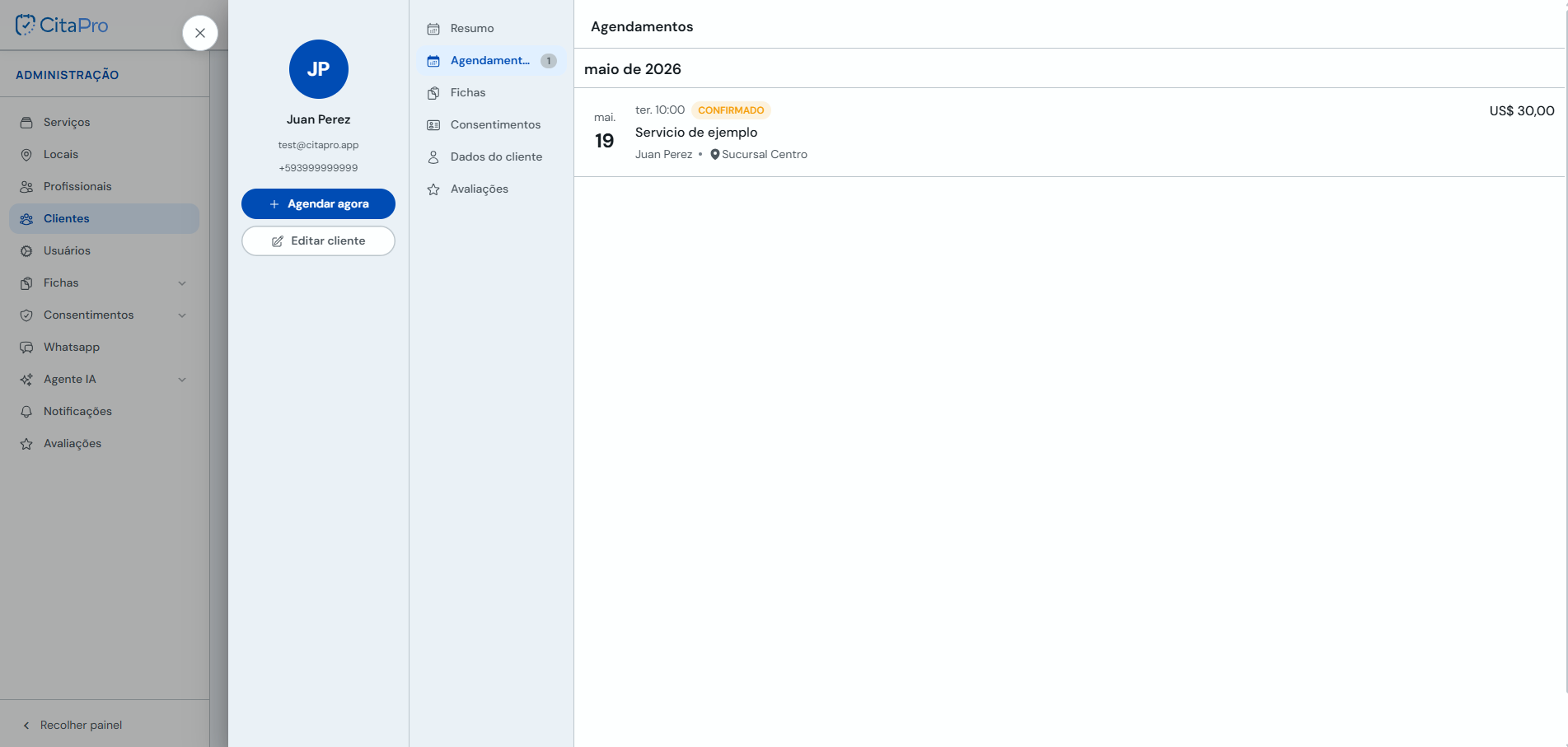
Task: Open Serviços icon in sidebar
Action: 26,122
